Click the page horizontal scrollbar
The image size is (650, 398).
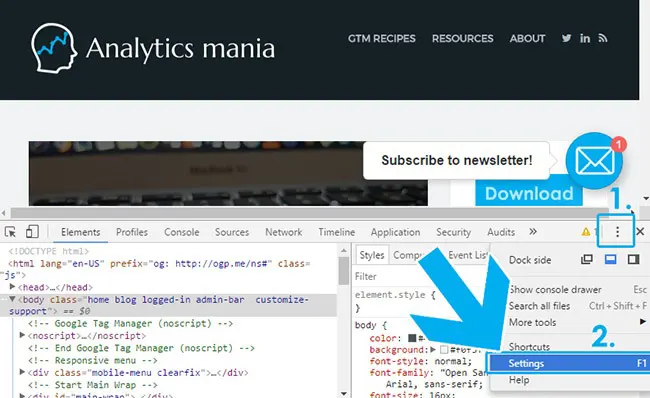click(309, 213)
